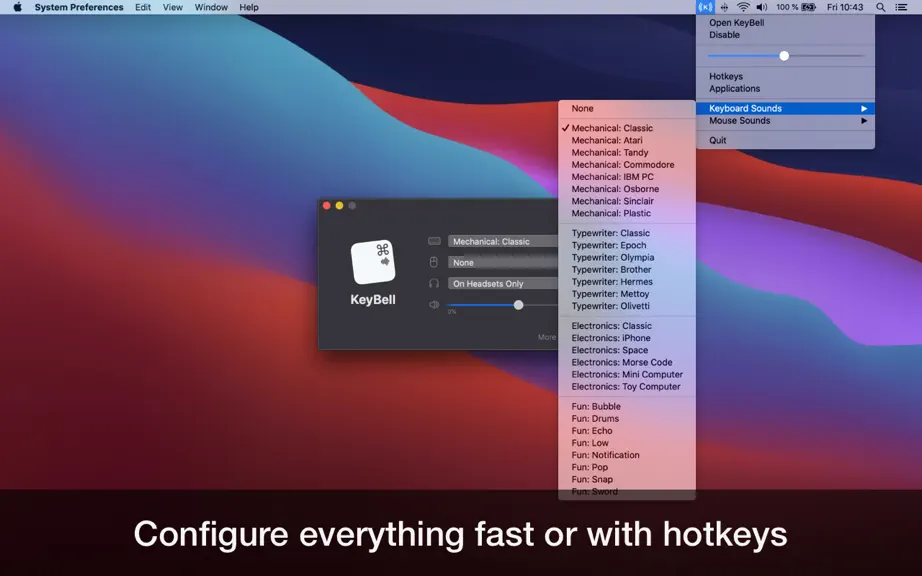Select Fun: Snap sound
This screenshot has height=576, width=922.
(x=627, y=479)
